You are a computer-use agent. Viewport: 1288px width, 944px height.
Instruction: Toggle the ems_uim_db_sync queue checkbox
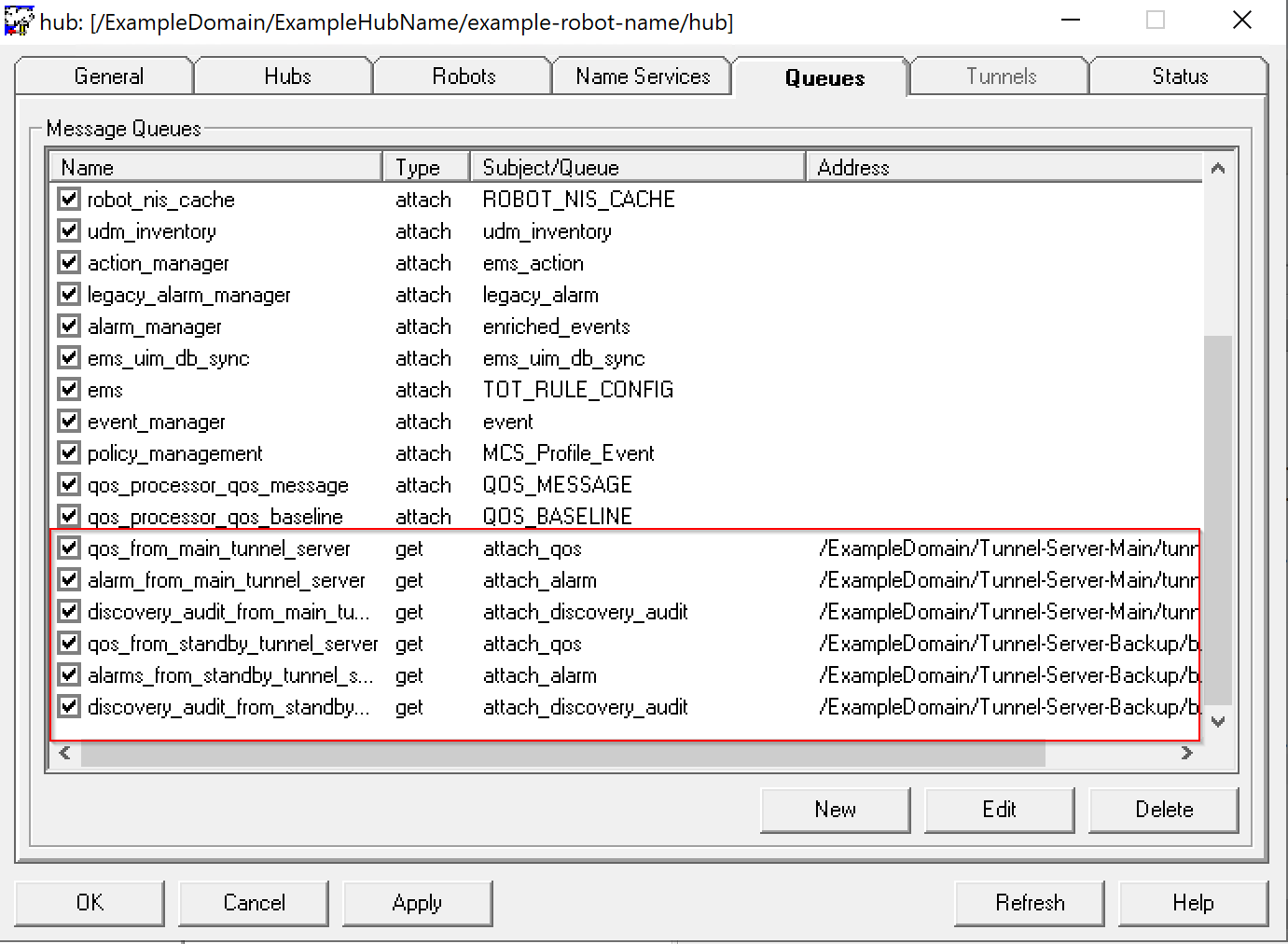(x=69, y=356)
